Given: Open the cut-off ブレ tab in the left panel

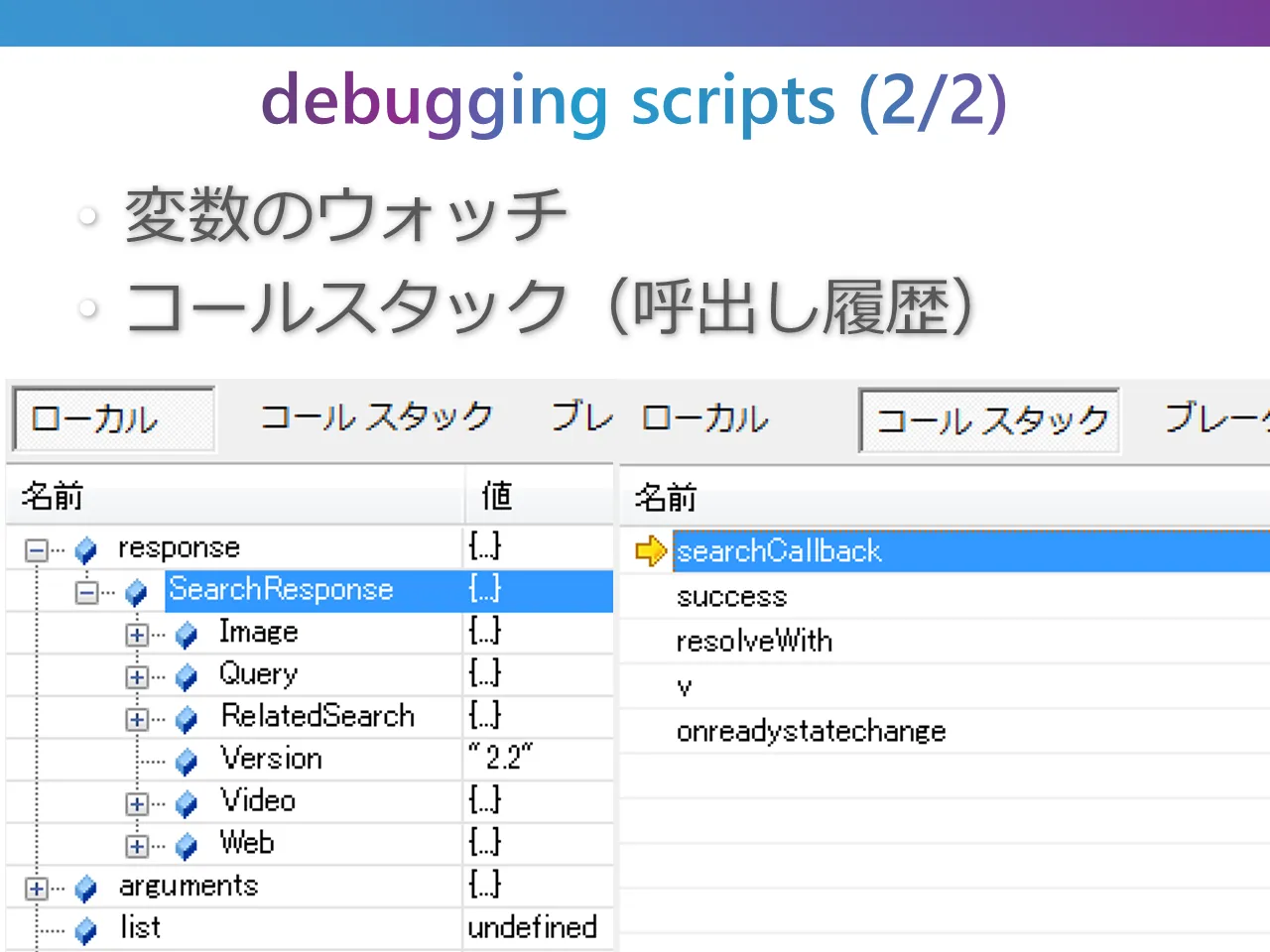Looking at the screenshot, I should pyautogui.click(x=582, y=417).
